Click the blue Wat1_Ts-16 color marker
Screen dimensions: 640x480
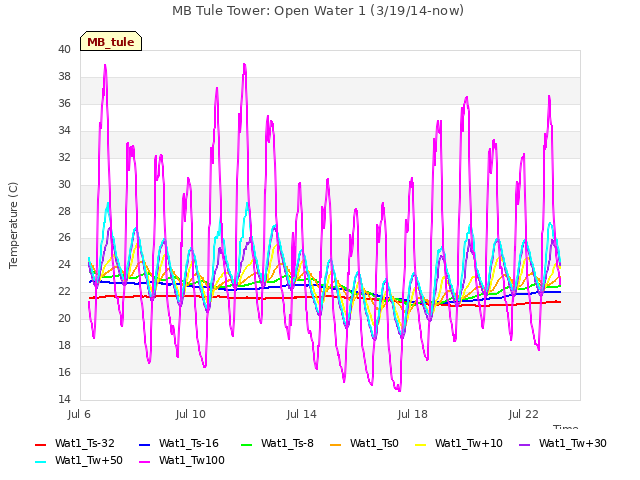point(144,444)
